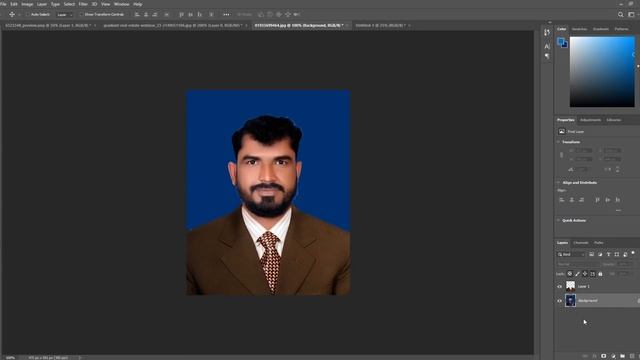
Task: Click align top edges in Properties
Action: (597, 200)
